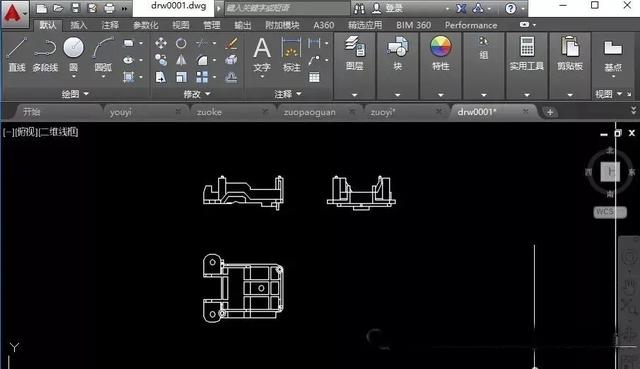Click the Base point (基点) view button
This screenshot has height=369, width=640.
pos(613,56)
